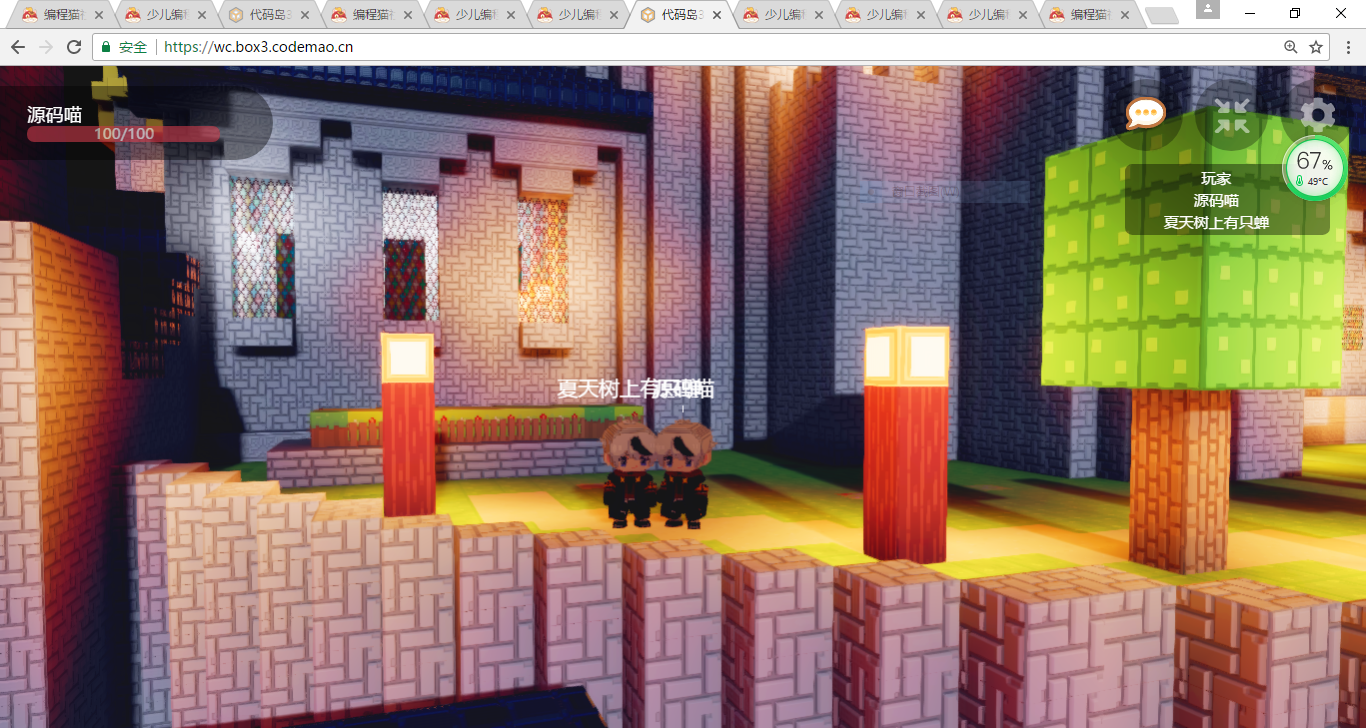Click the 玩家 header in the player list
The width and height of the screenshot is (1366, 728).
[1216, 179]
